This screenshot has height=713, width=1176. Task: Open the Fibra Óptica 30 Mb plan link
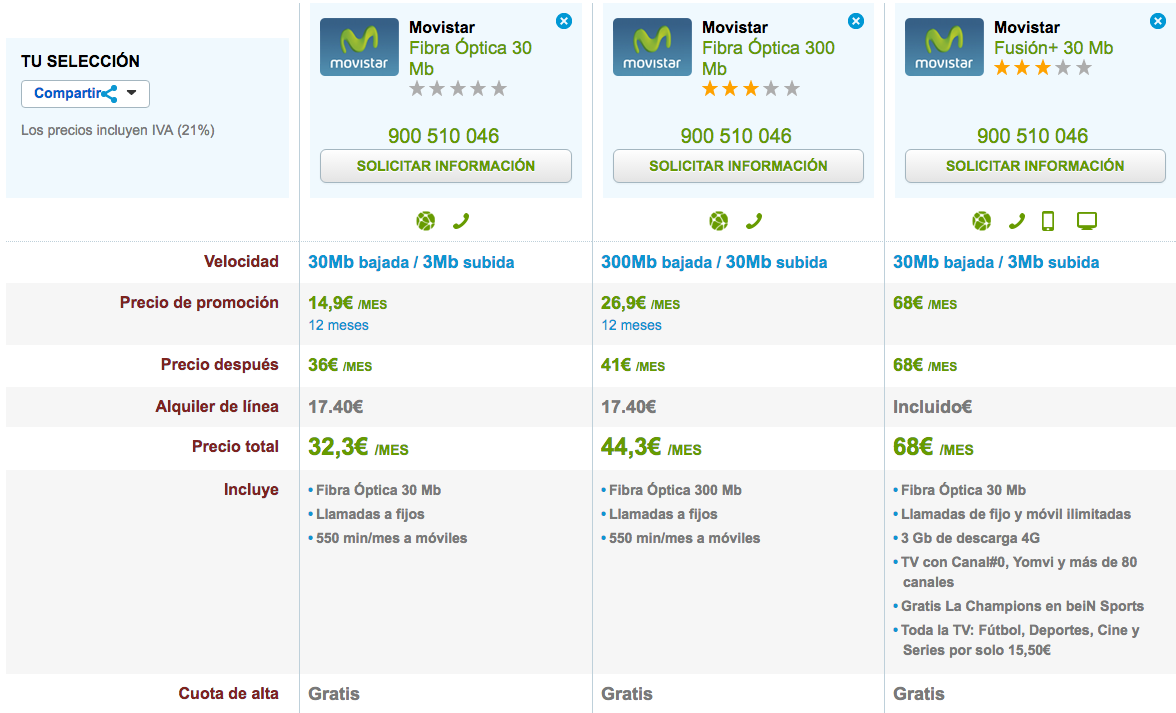[x=470, y=58]
